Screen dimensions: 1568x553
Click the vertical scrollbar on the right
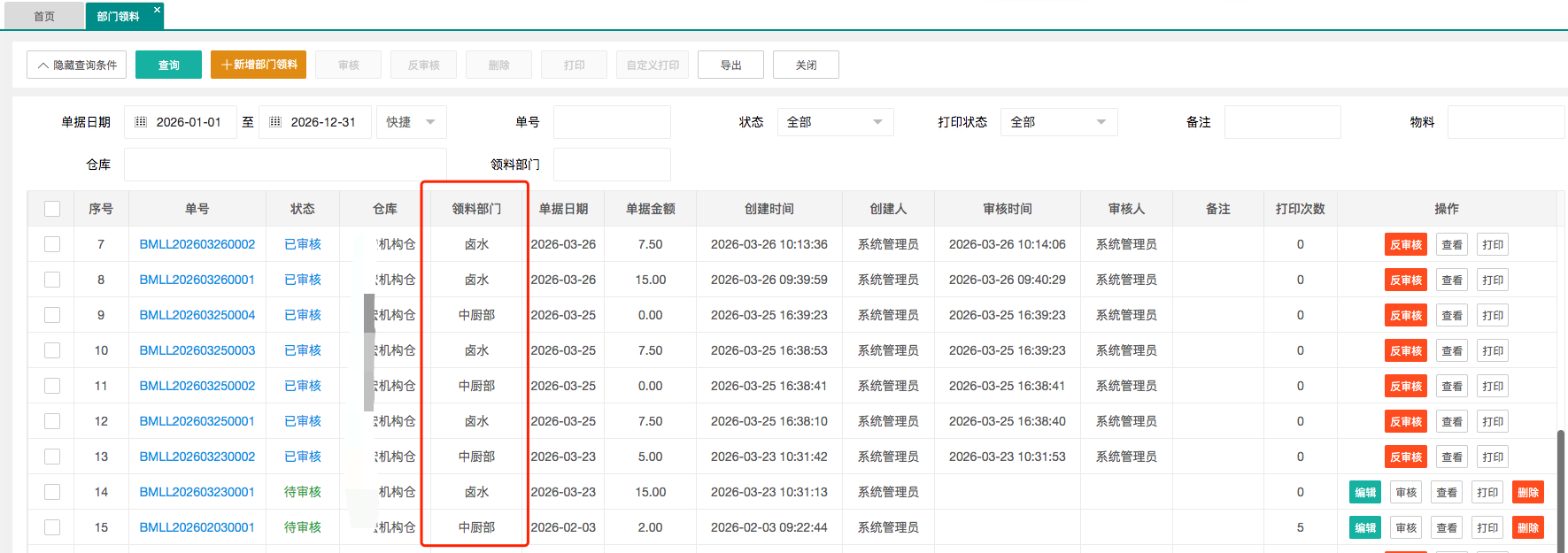pos(1561,491)
